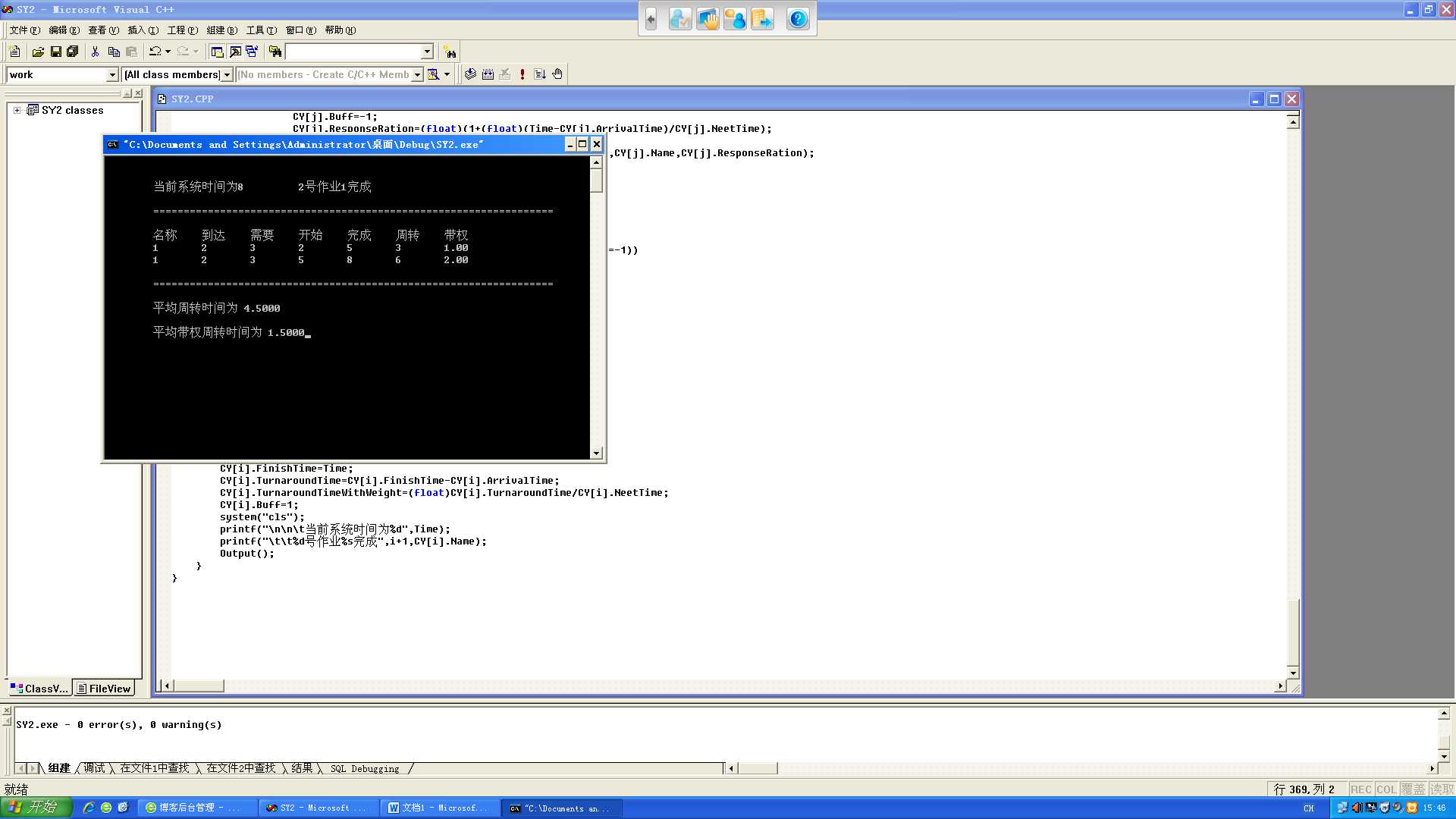The image size is (1456, 819).
Task: Click the Search binoculars icon
Action: (450, 52)
